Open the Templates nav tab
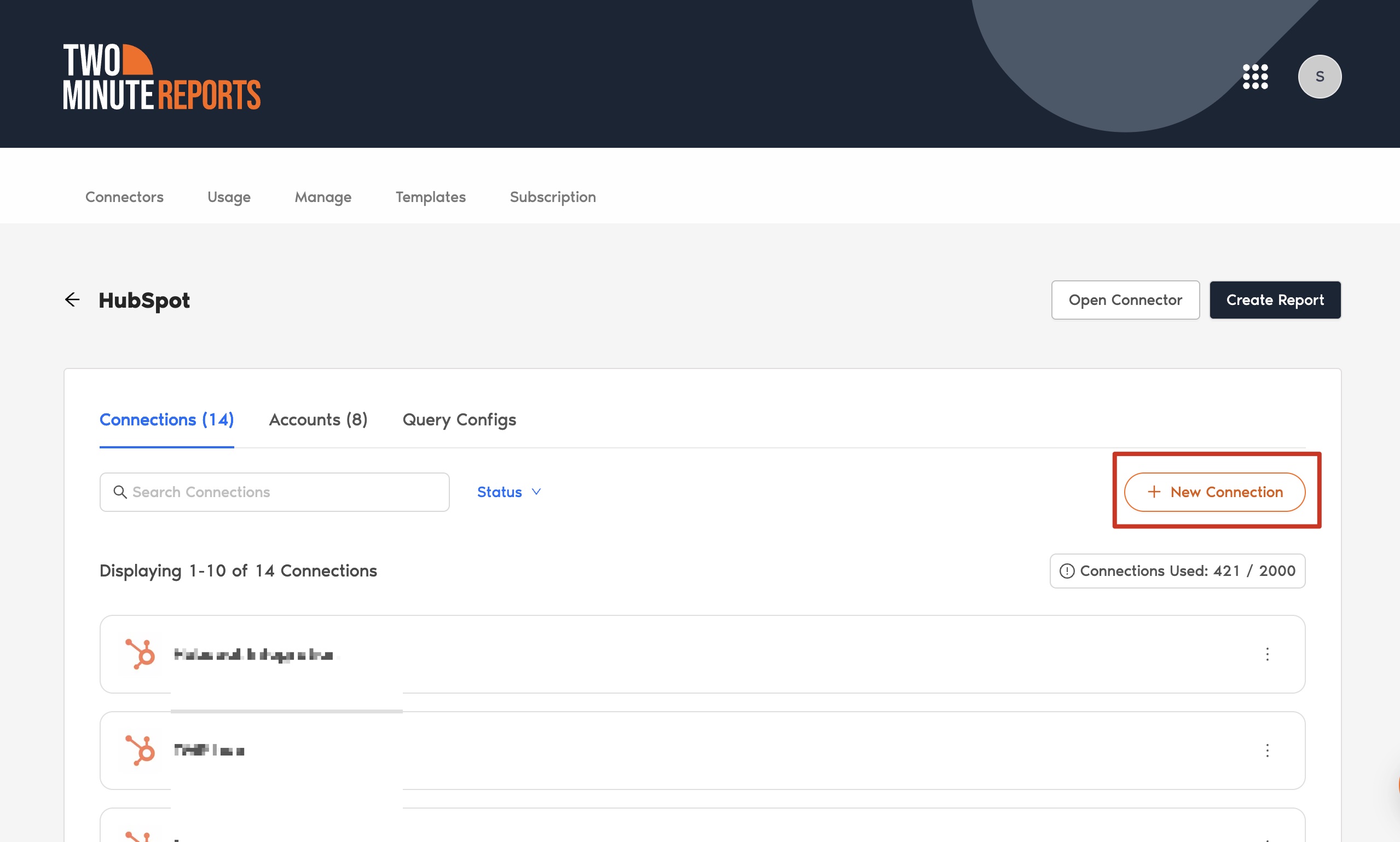 tap(430, 197)
